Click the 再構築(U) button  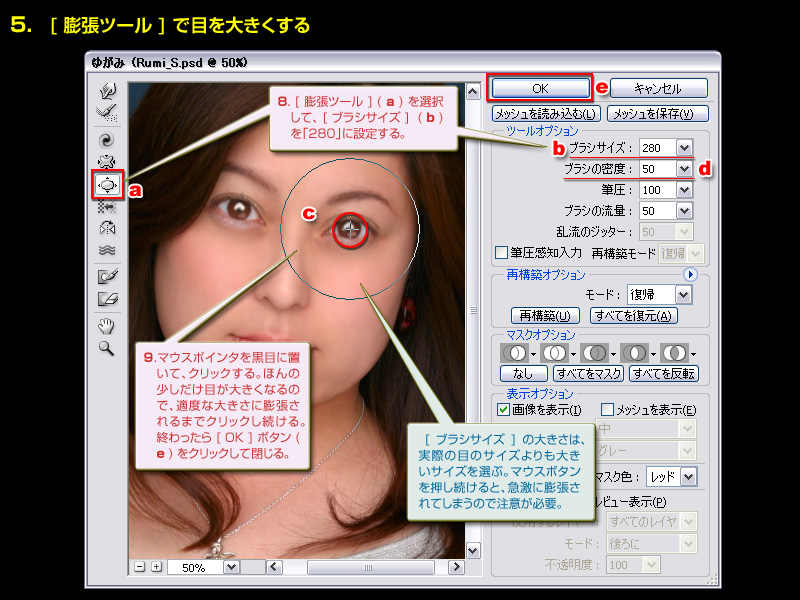click(545, 316)
